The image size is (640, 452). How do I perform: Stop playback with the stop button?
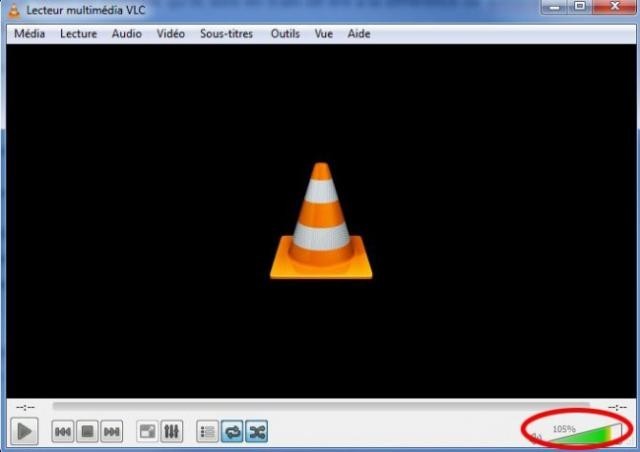coord(87,431)
